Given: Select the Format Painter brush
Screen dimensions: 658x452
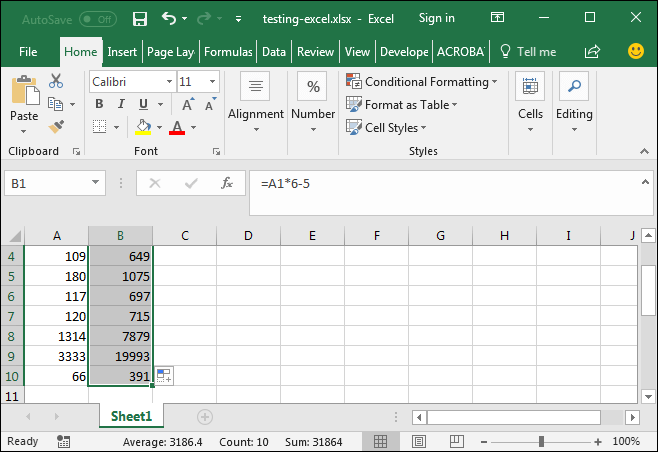Looking at the screenshot, I should (56, 126).
